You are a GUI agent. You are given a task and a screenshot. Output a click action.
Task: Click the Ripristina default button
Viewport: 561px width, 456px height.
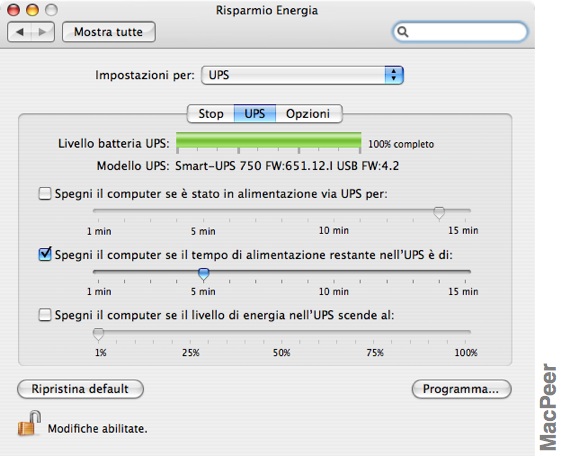click(80, 389)
